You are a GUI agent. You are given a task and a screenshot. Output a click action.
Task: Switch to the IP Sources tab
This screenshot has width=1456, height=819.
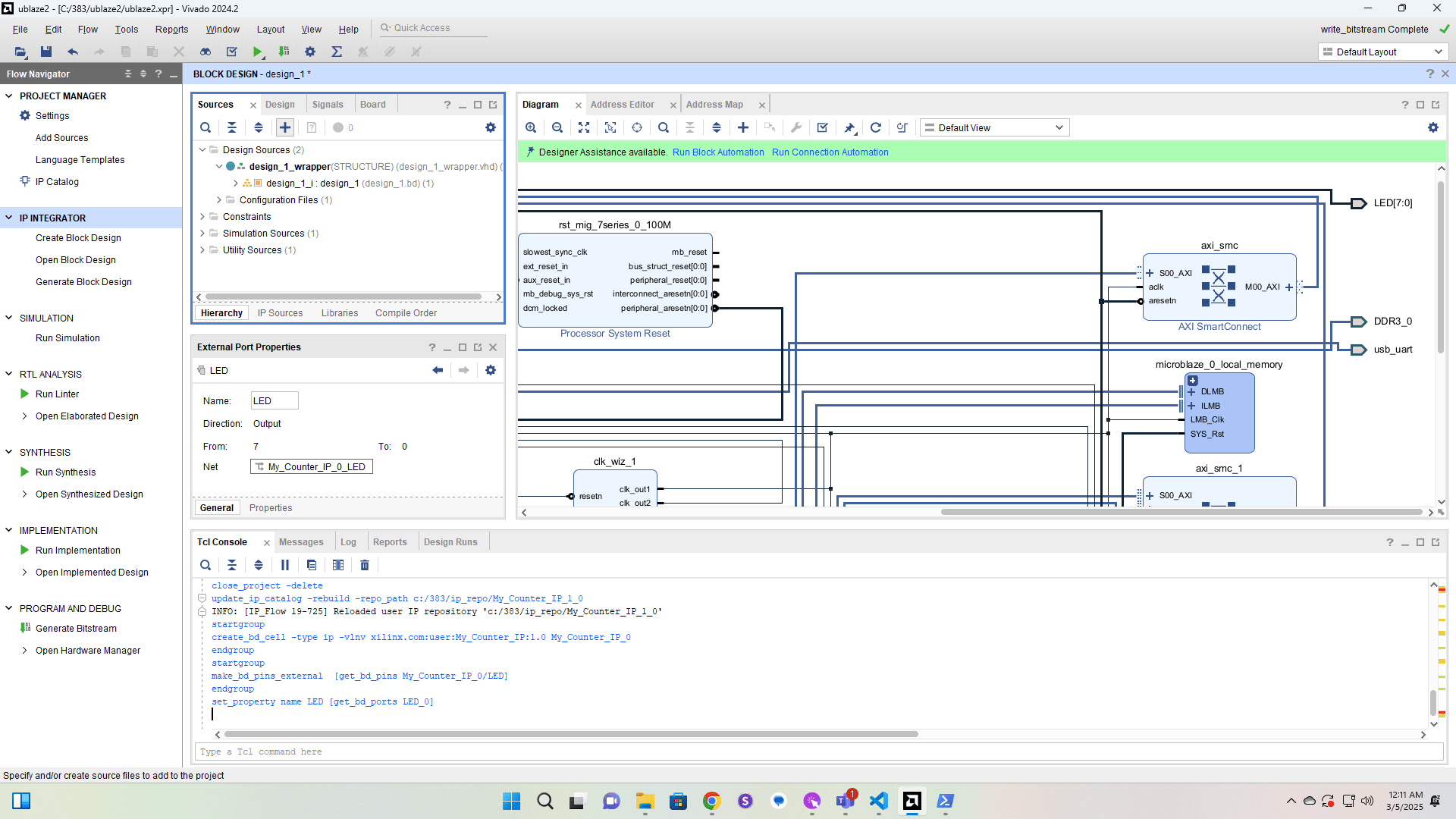(280, 312)
